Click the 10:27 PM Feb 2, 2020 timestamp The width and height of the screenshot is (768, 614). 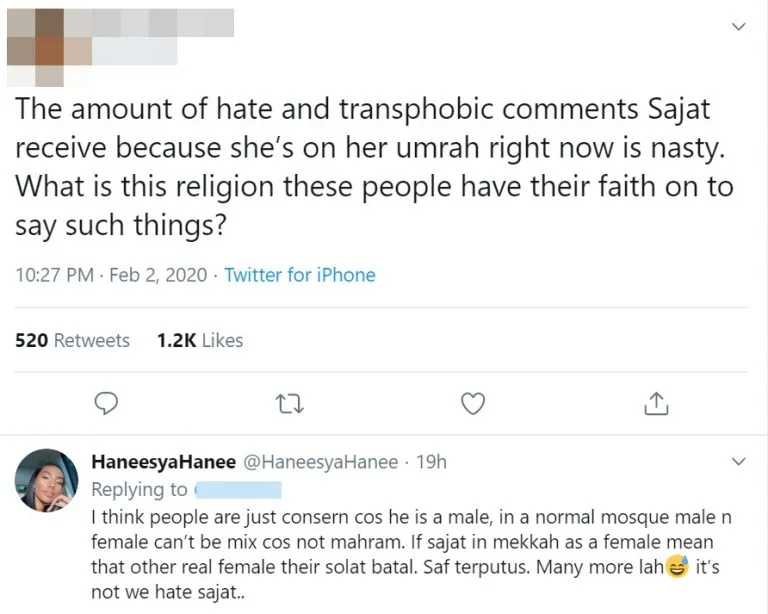click(x=109, y=275)
